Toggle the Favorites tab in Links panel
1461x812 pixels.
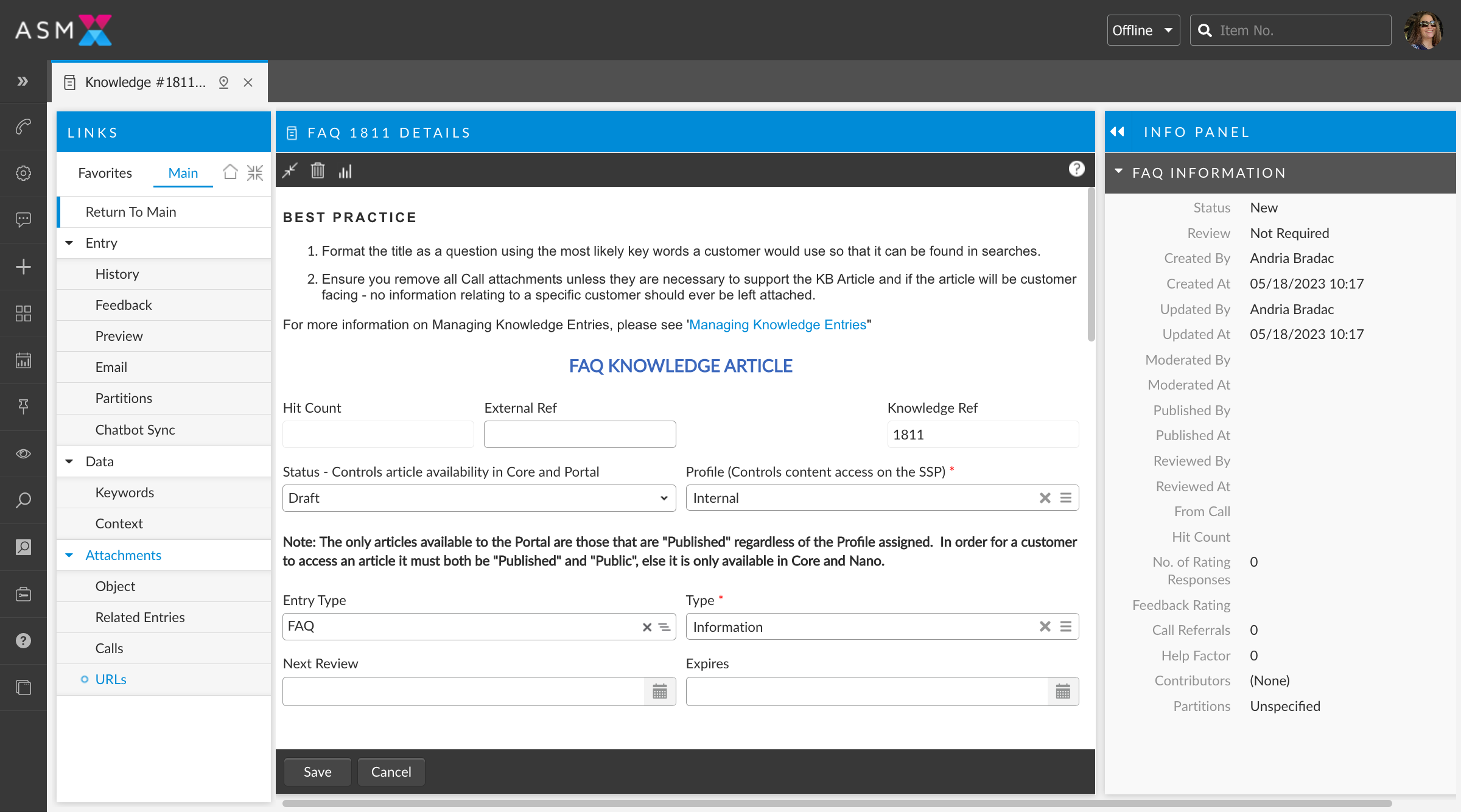tap(104, 171)
